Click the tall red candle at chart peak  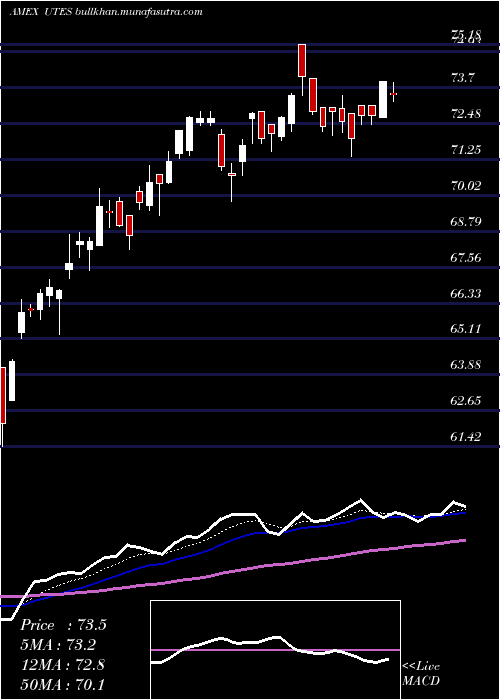tap(302, 60)
